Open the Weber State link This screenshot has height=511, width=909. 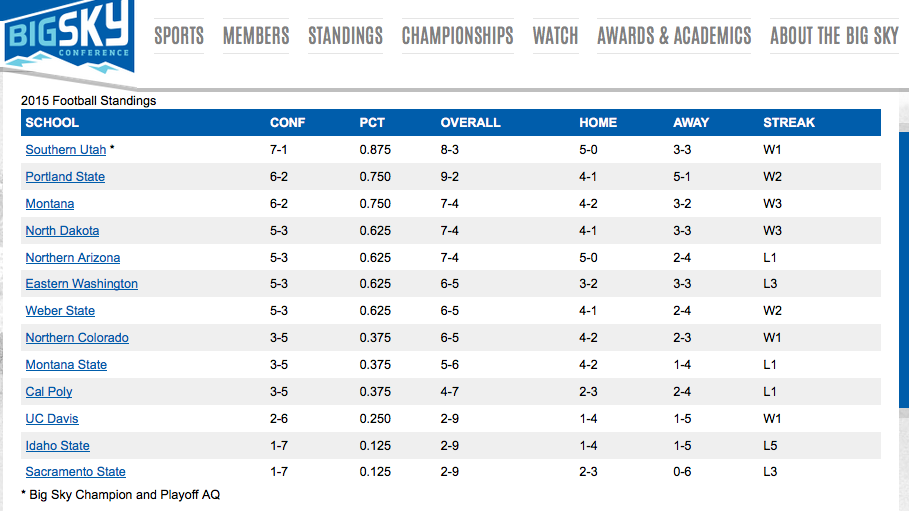[60, 311]
